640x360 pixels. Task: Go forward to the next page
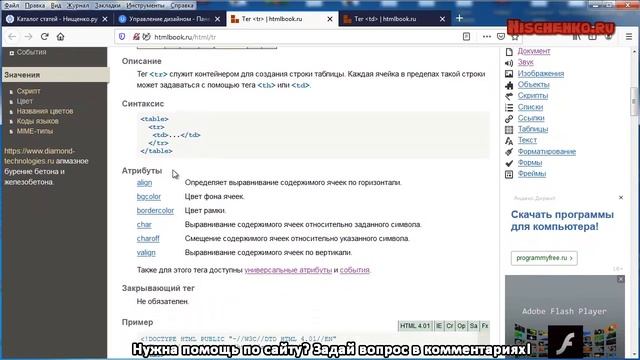click(28, 37)
